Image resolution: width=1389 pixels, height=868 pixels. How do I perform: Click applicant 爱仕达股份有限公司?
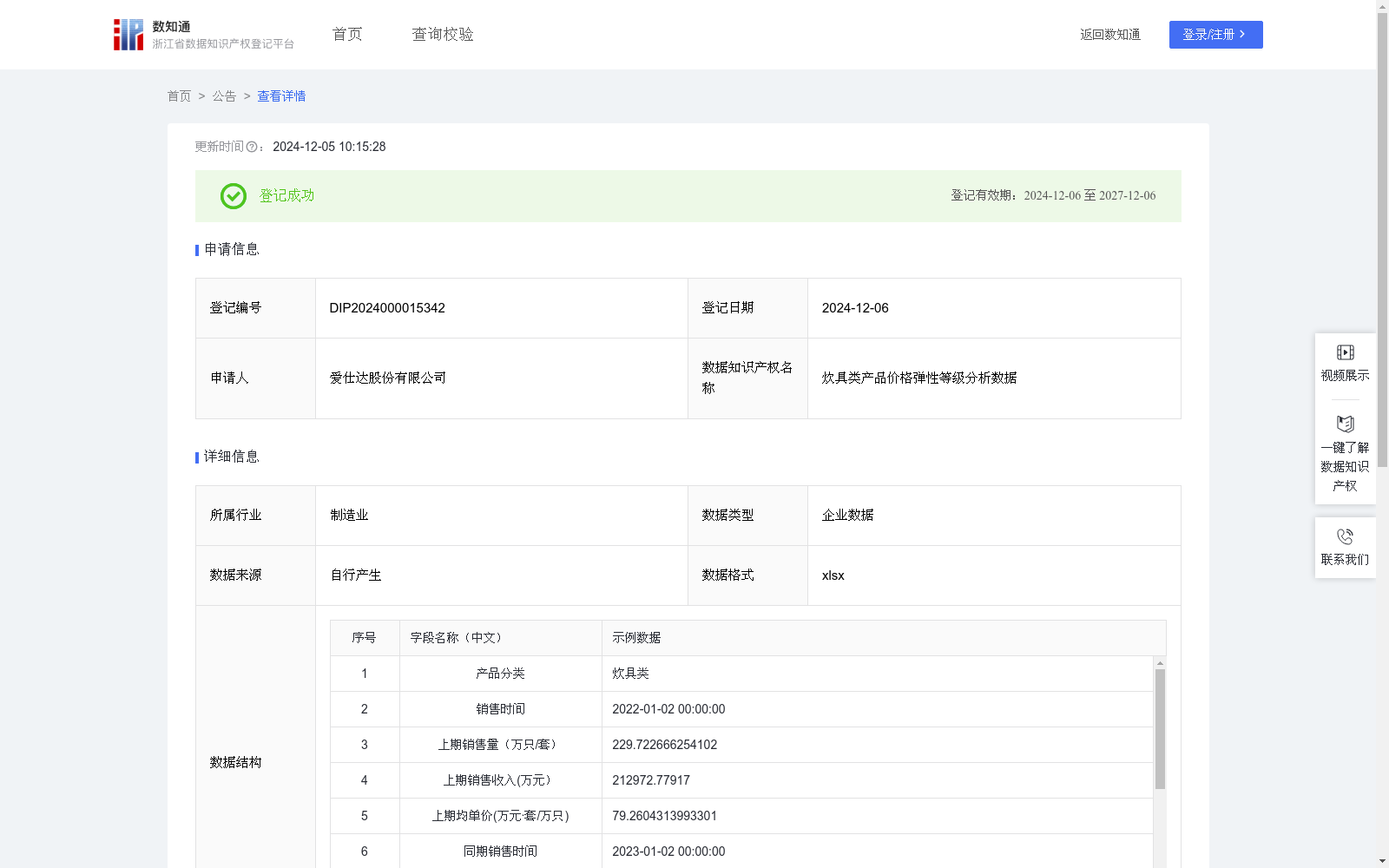click(388, 378)
